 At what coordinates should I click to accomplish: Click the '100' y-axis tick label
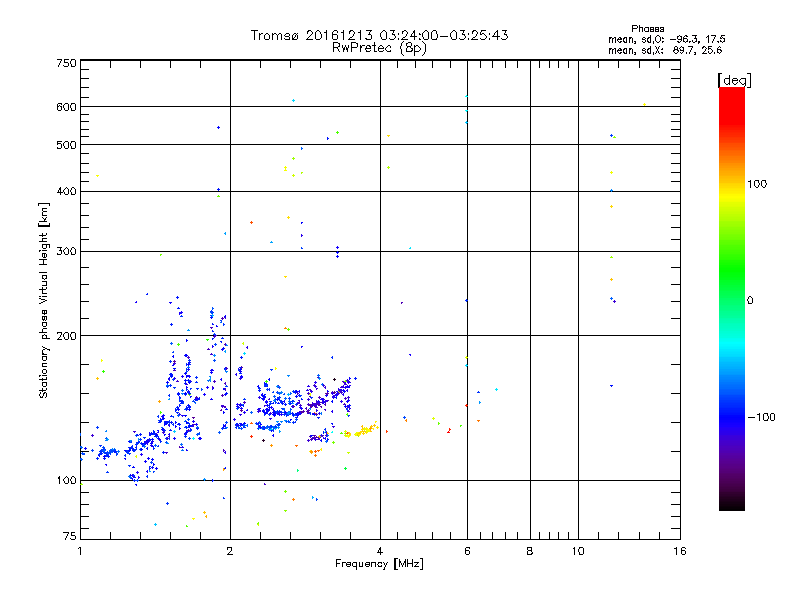tap(66, 481)
